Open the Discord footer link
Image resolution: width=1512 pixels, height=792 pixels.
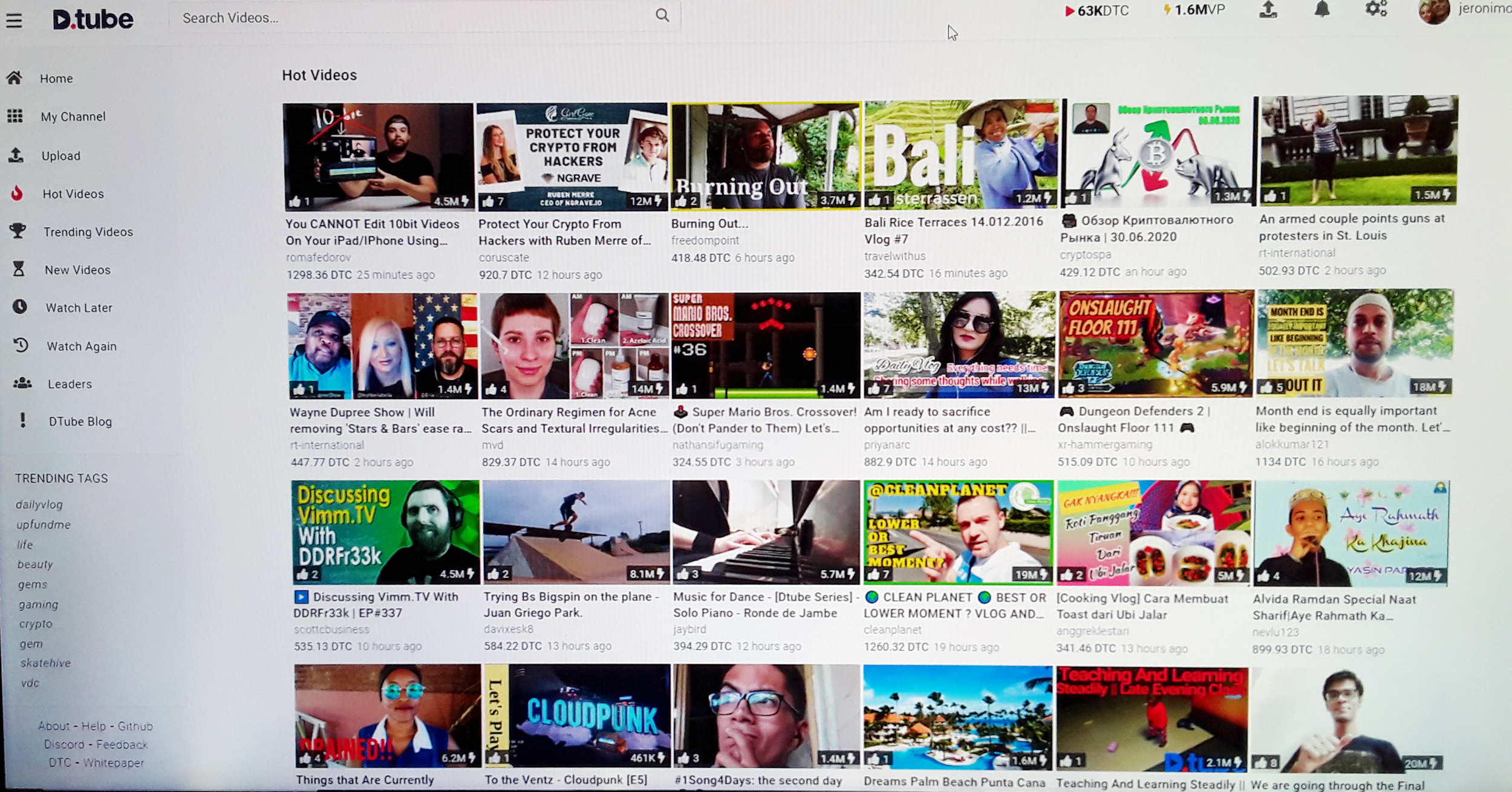tap(64, 744)
